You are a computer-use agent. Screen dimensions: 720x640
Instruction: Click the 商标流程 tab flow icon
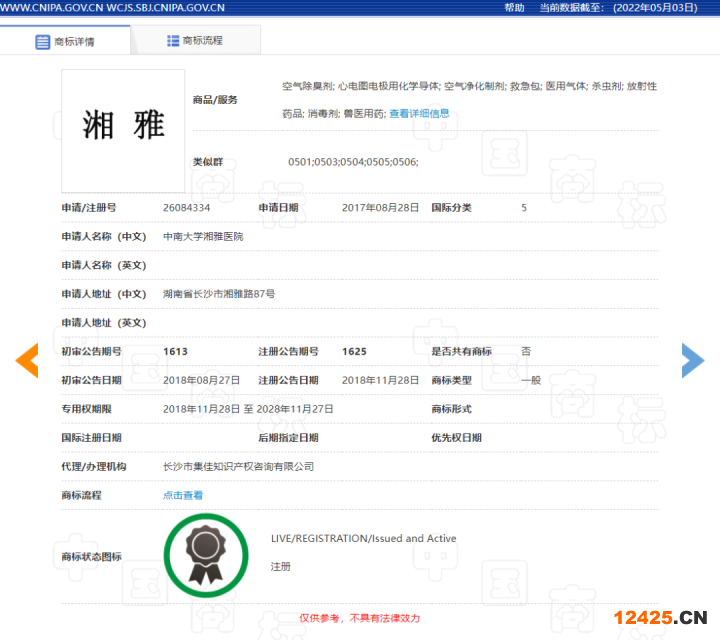pos(173,41)
